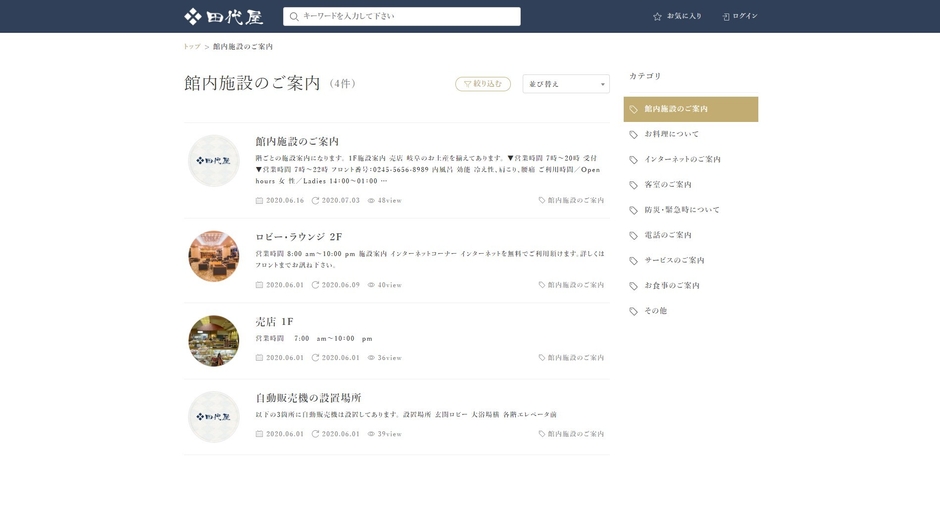The width and height of the screenshot is (940, 530).
Task: Open the 絞り込む filter button
Action: pos(483,84)
